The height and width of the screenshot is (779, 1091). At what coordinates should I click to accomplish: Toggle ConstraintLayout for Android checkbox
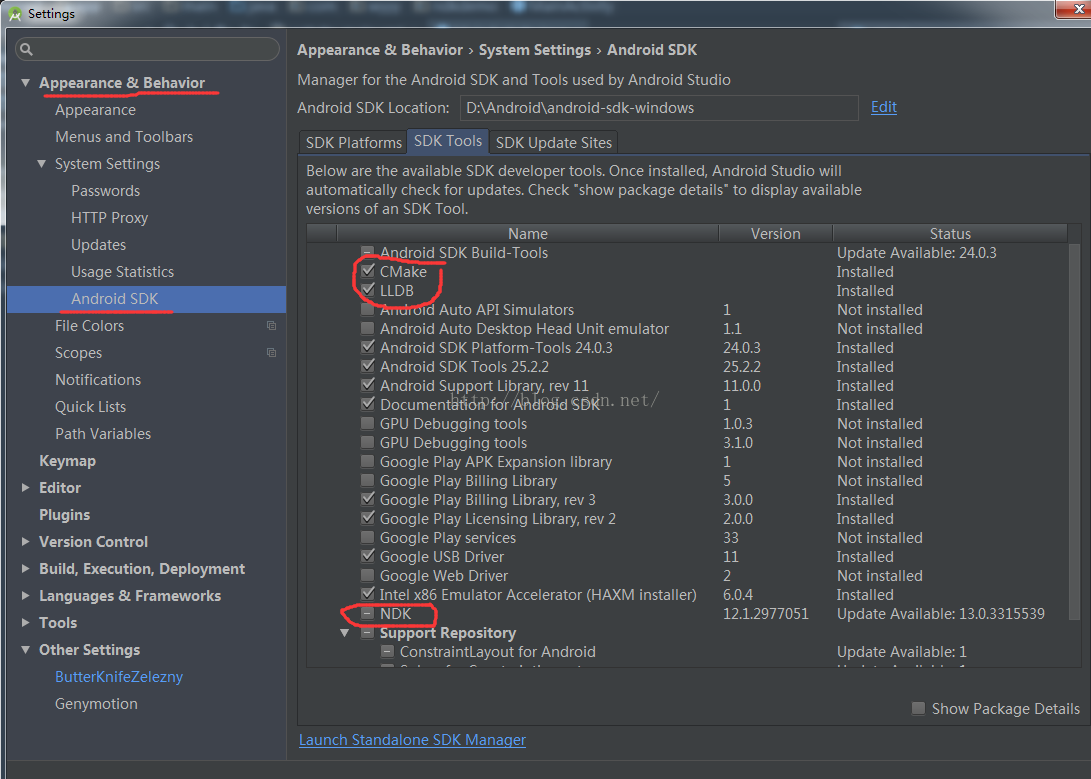388,652
